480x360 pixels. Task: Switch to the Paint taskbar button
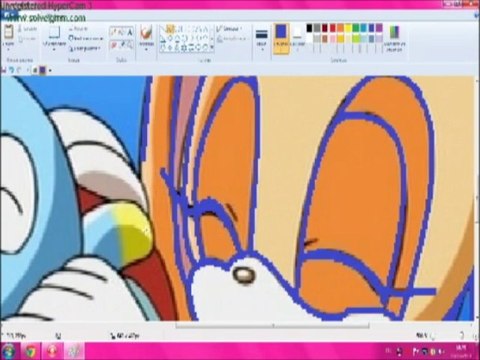point(74,351)
